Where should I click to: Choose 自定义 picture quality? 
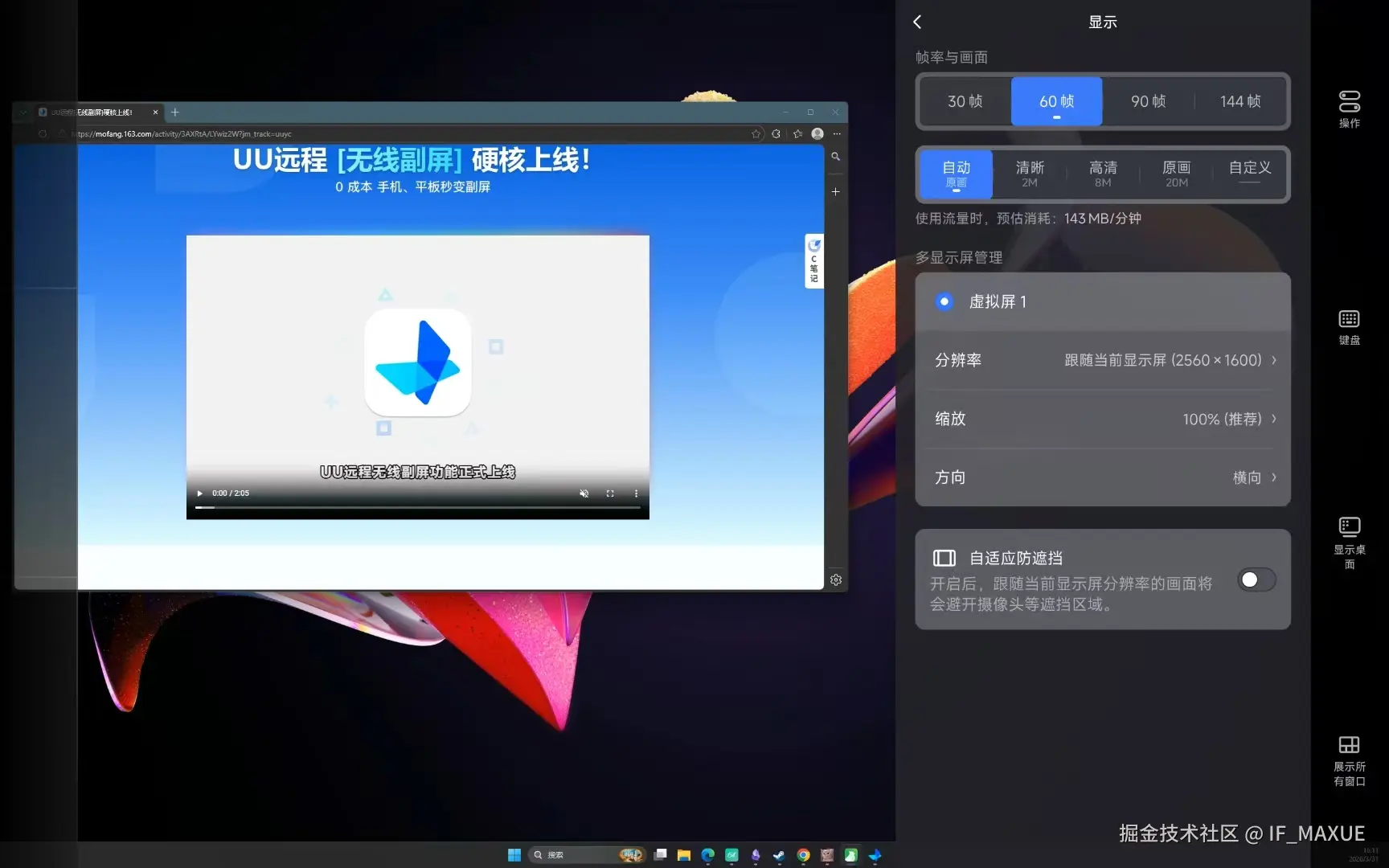(1250, 174)
